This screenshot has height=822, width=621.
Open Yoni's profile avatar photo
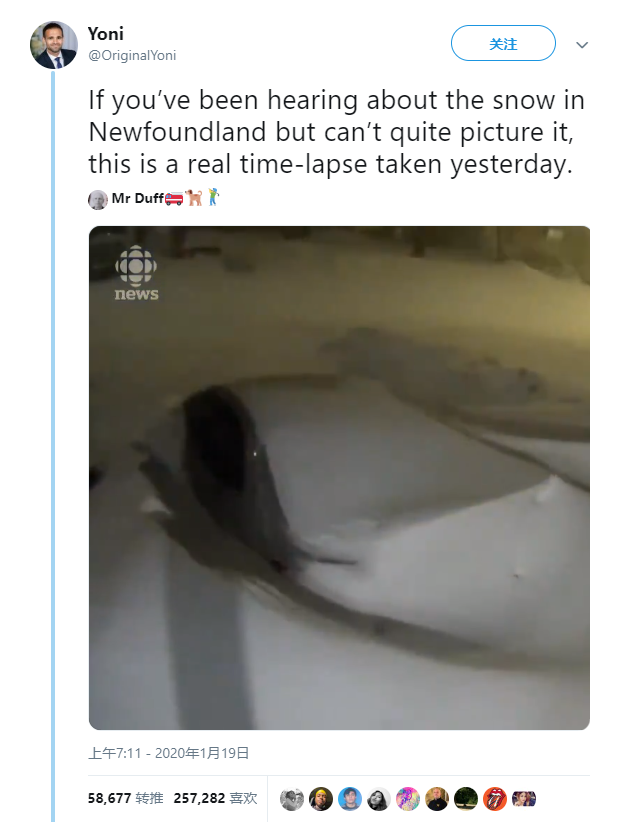(x=53, y=45)
